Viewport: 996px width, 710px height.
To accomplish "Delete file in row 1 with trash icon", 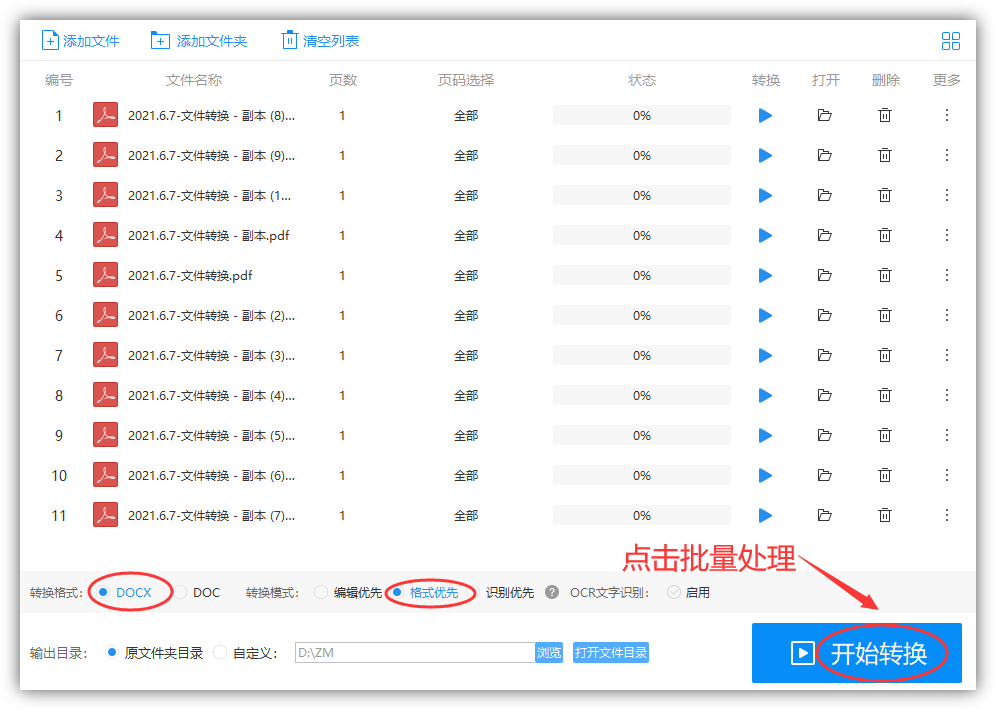I will coord(885,116).
